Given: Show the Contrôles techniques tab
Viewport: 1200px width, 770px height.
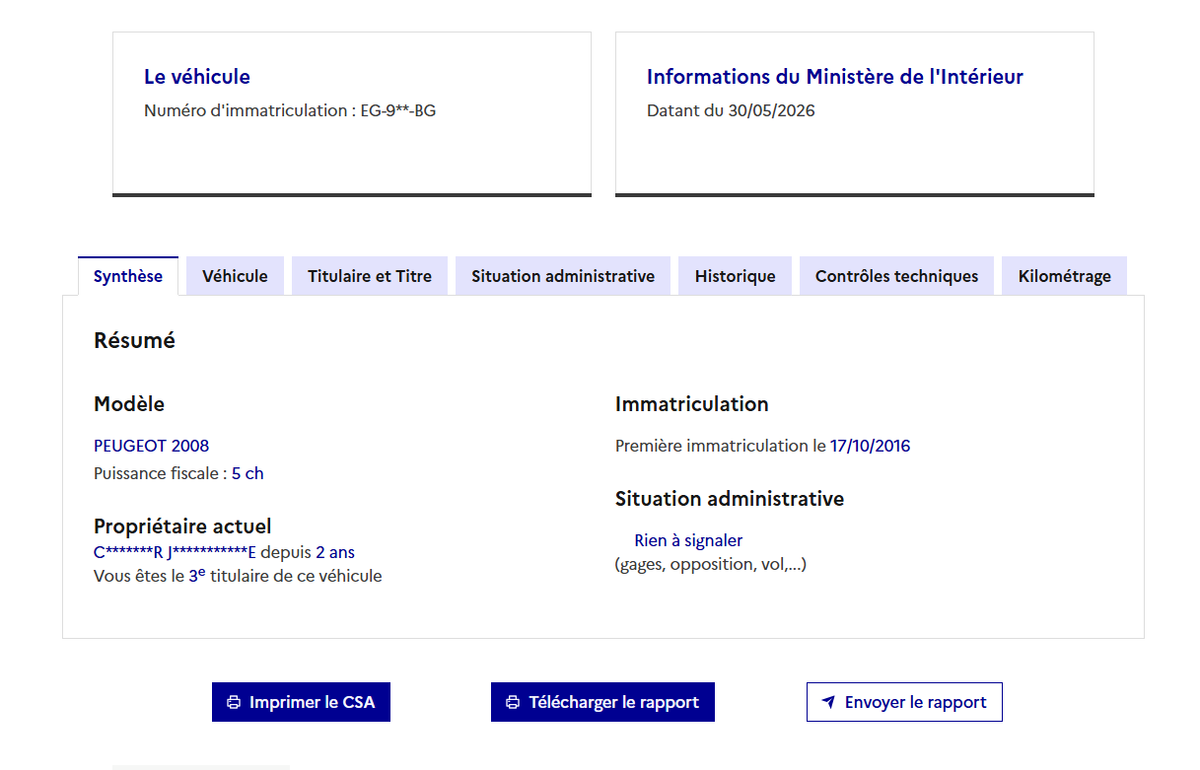Looking at the screenshot, I should tap(897, 276).
